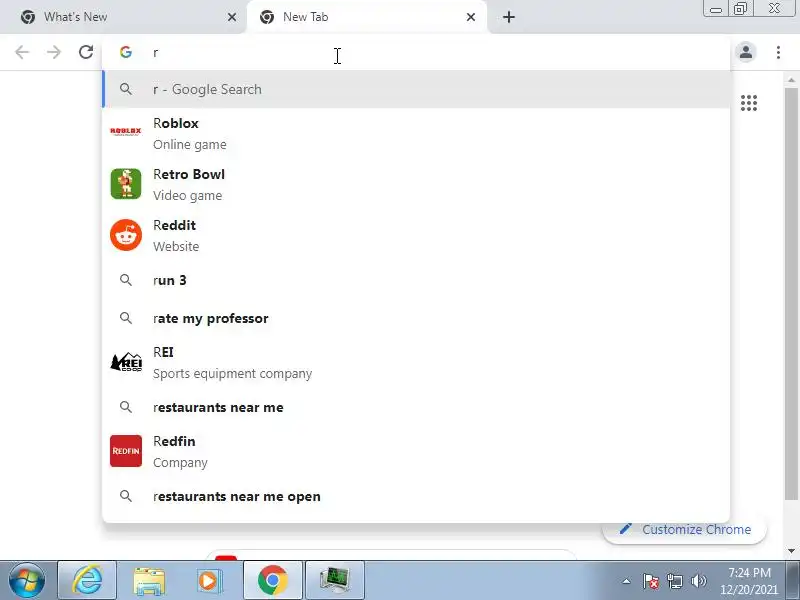
Task: Click the network tray icon
Action: tap(674, 581)
